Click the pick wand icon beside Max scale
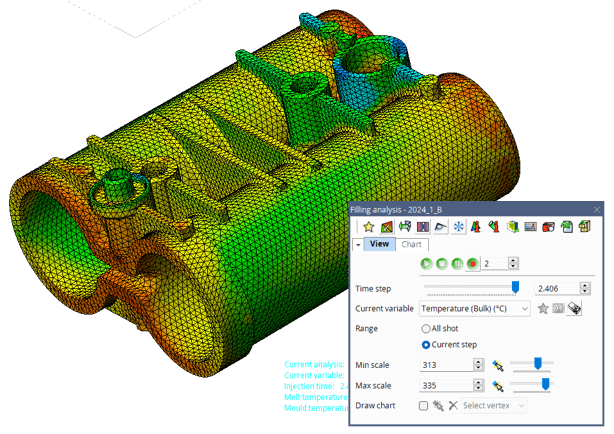Image resolution: width=614 pixels, height=434 pixels. click(497, 385)
